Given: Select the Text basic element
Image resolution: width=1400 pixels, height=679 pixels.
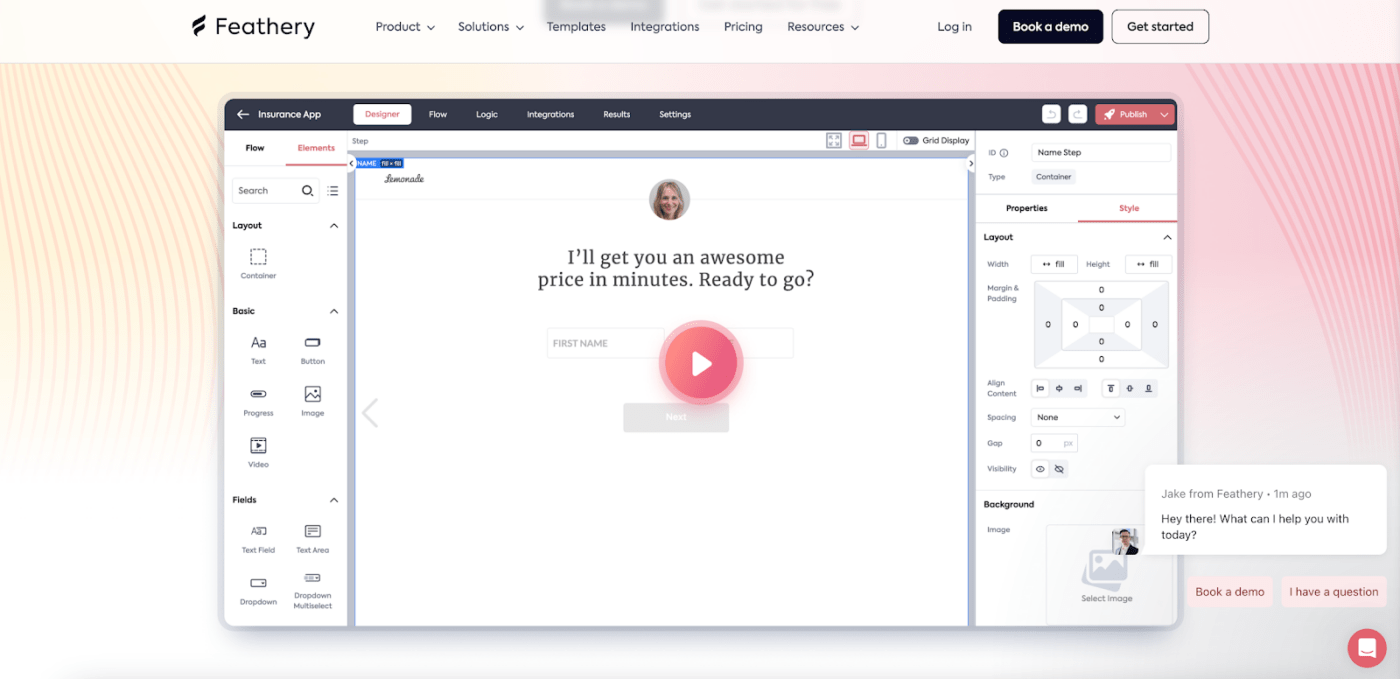Looking at the screenshot, I should coord(258,349).
